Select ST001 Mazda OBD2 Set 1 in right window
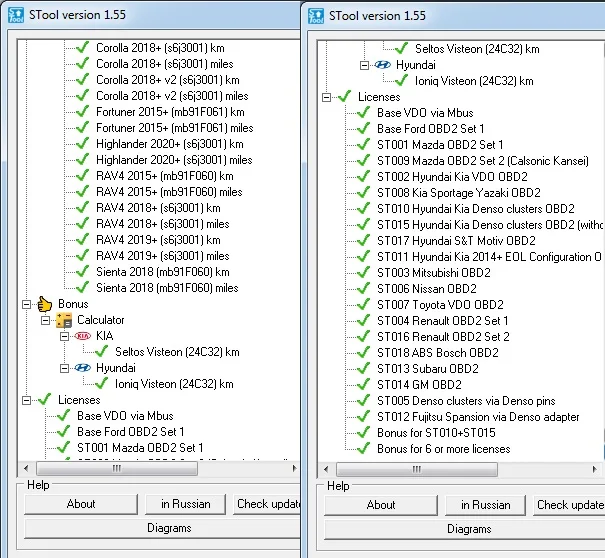Screen dimensions: 605x558 pos(440,145)
